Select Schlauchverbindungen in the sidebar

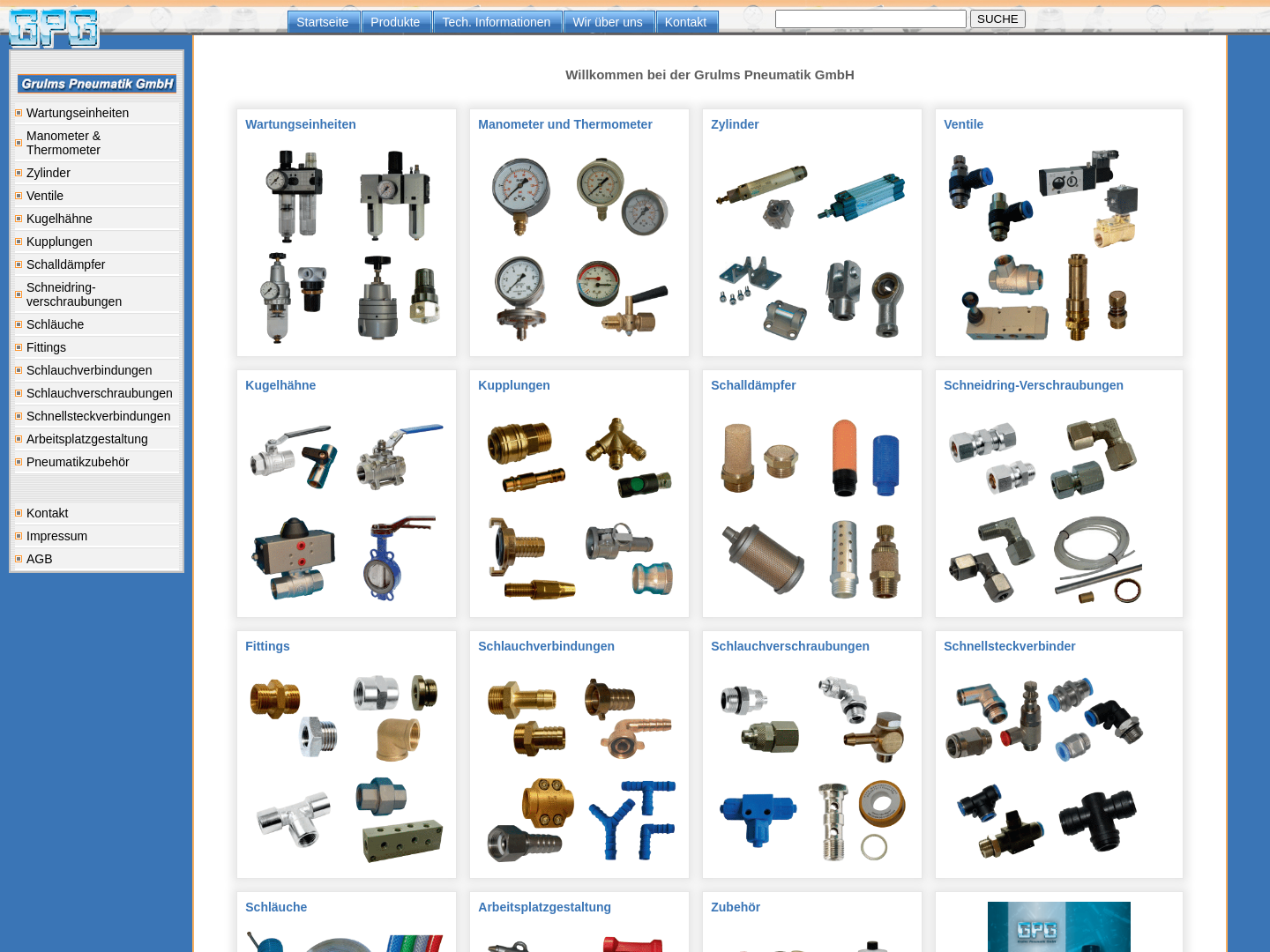(97, 370)
